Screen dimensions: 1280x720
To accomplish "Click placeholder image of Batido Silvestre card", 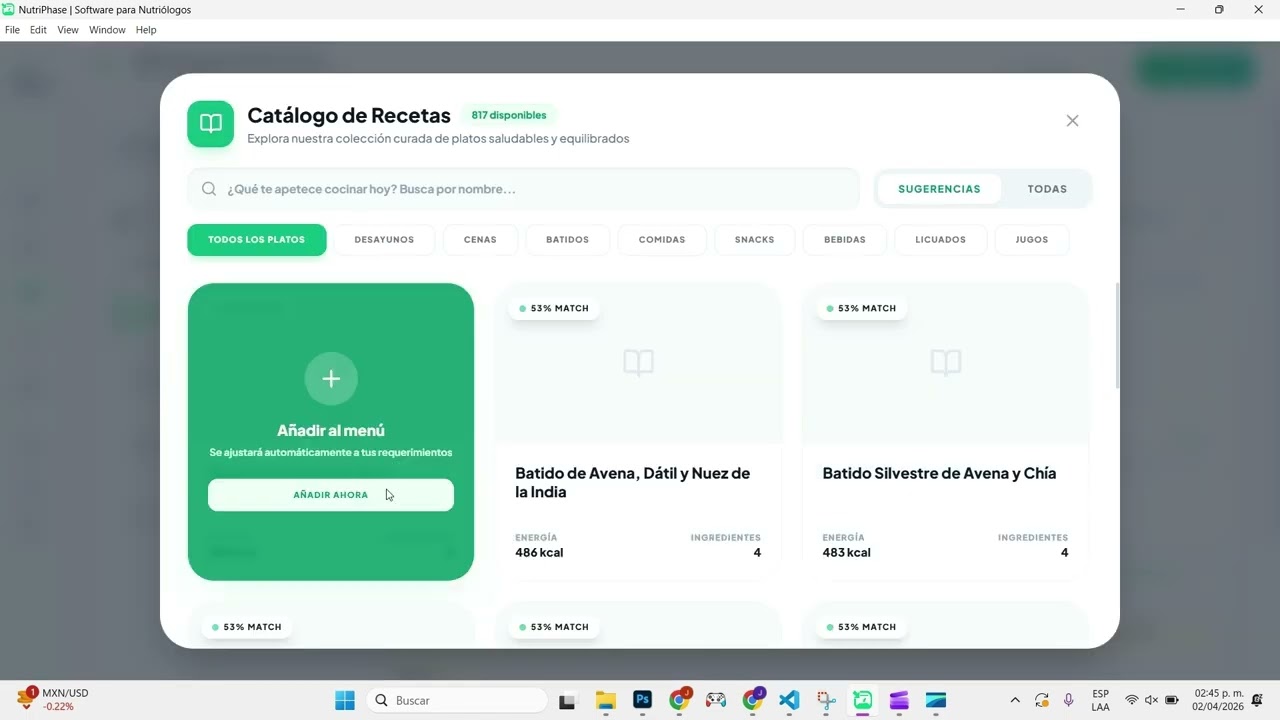I will [x=946, y=362].
